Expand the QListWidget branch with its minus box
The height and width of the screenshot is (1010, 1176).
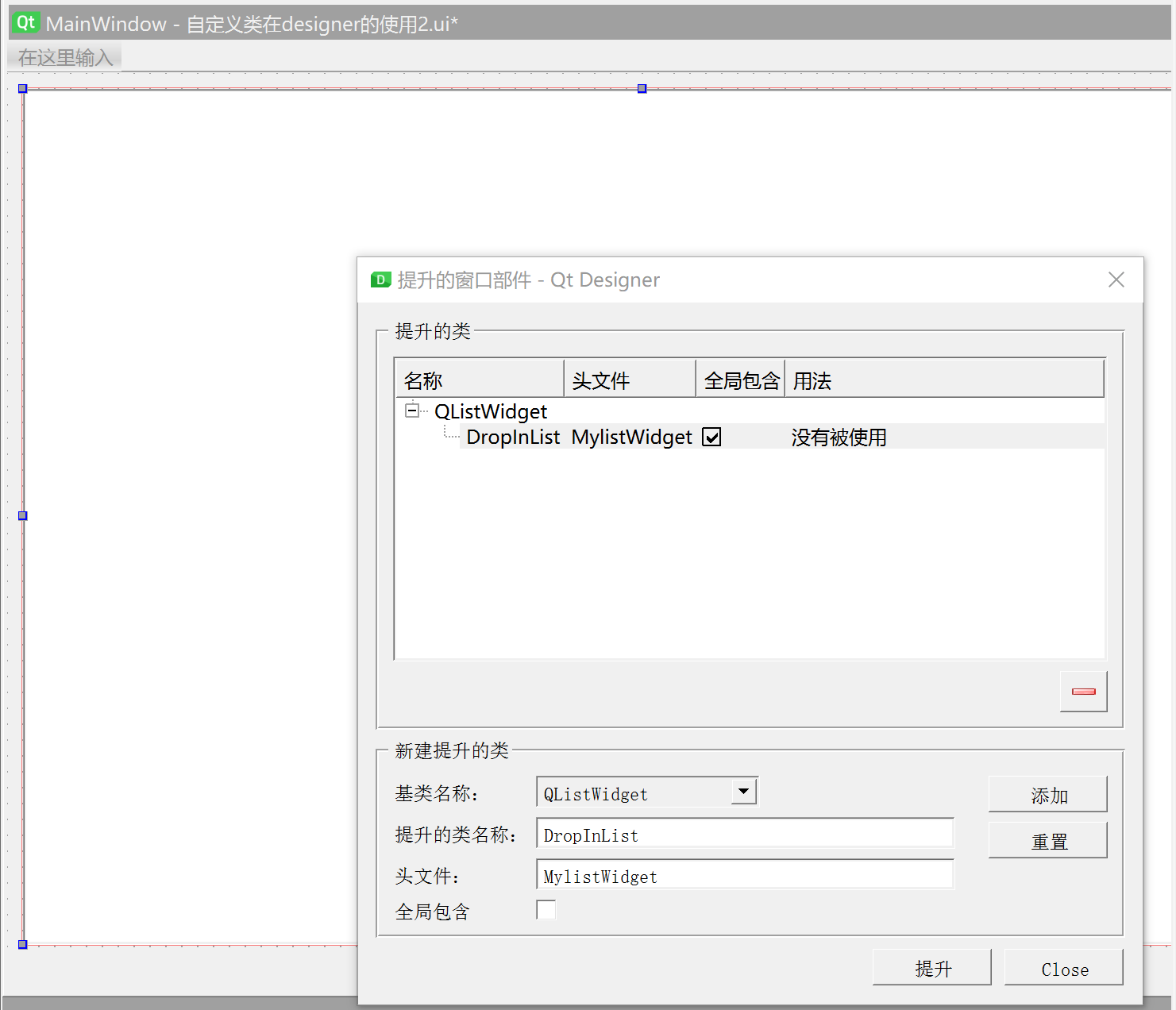coord(412,411)
